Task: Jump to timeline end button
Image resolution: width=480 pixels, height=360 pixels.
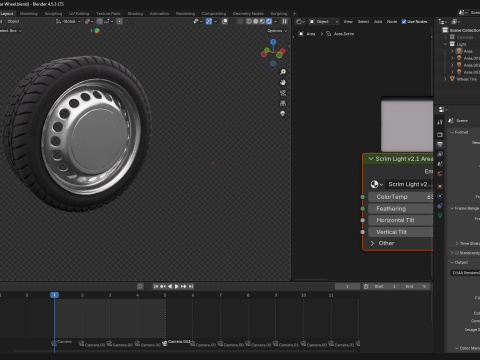Action: click(x=191, y=286)
